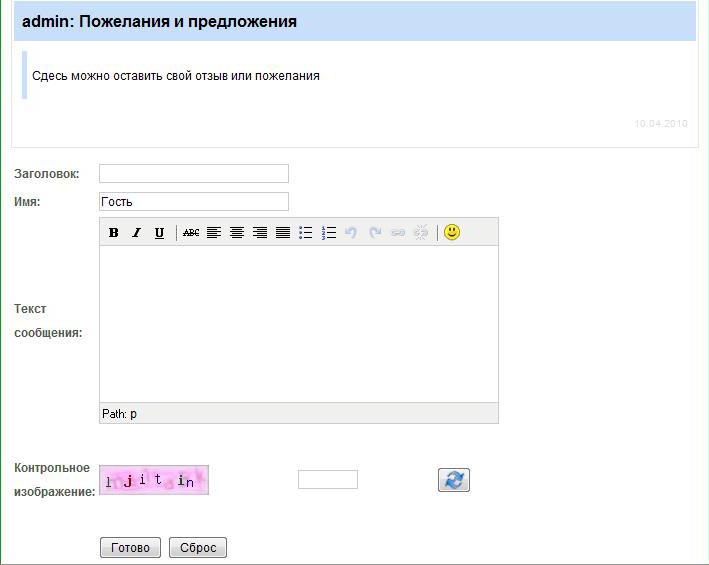Open the smiley emoticons picker
This screenshot has width=709, height=565.
[x=452, y=232]
